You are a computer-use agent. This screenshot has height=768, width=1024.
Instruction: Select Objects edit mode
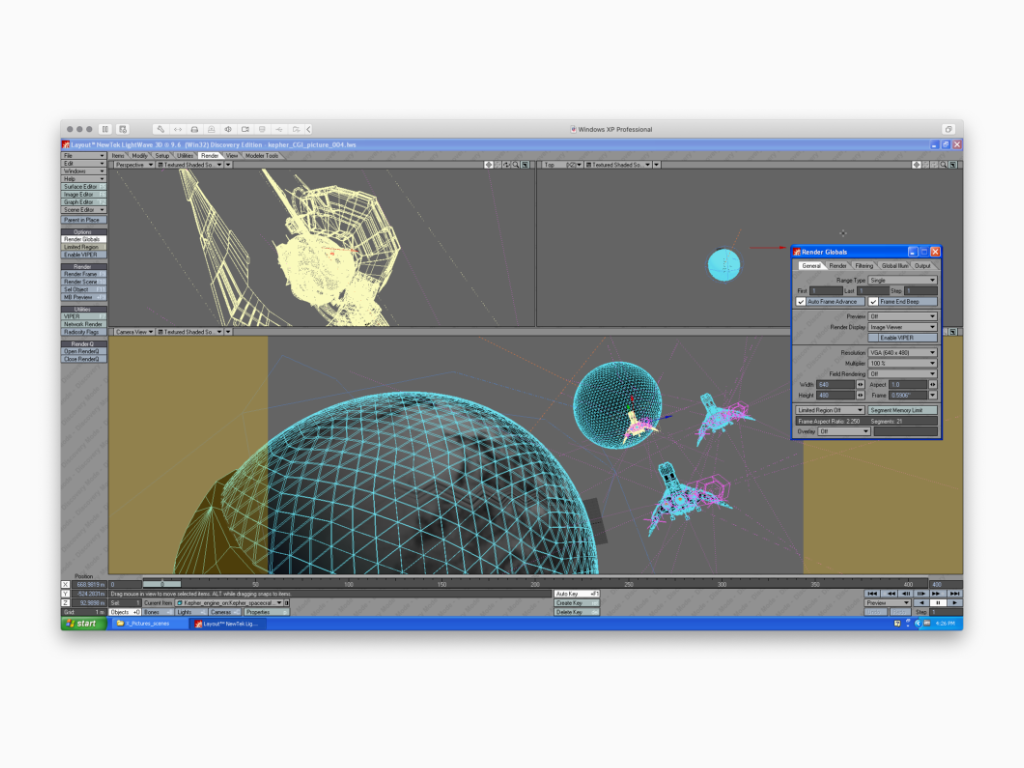pyautogui.click(x=124, y=613)
